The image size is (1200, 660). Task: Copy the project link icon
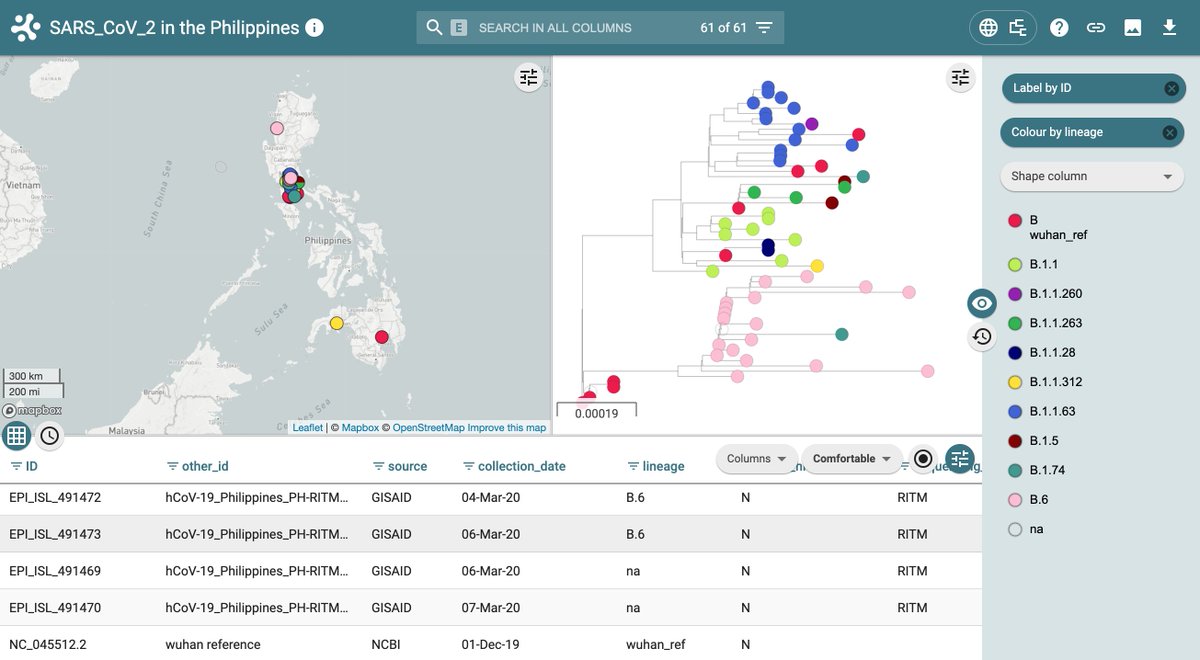1096,28
